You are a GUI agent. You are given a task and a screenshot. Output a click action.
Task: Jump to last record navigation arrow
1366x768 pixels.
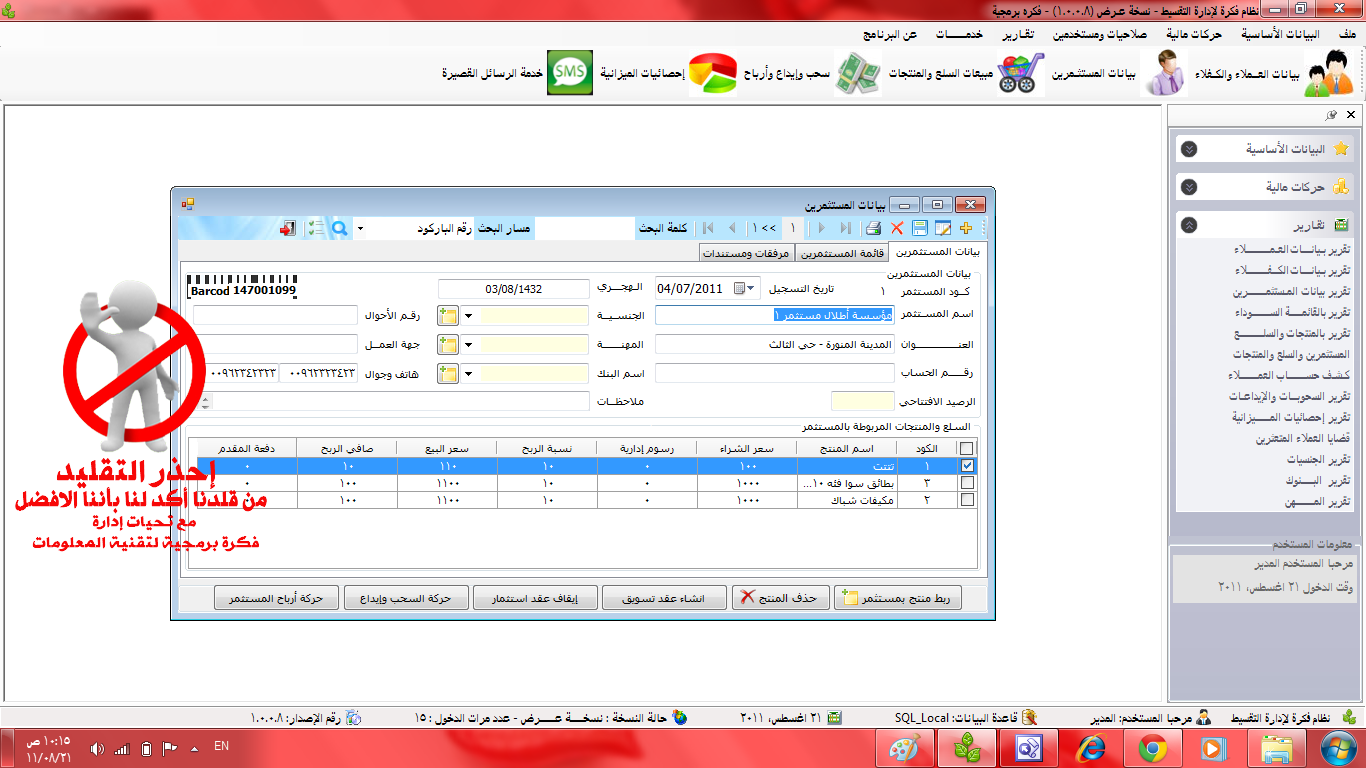click(846, 228)
